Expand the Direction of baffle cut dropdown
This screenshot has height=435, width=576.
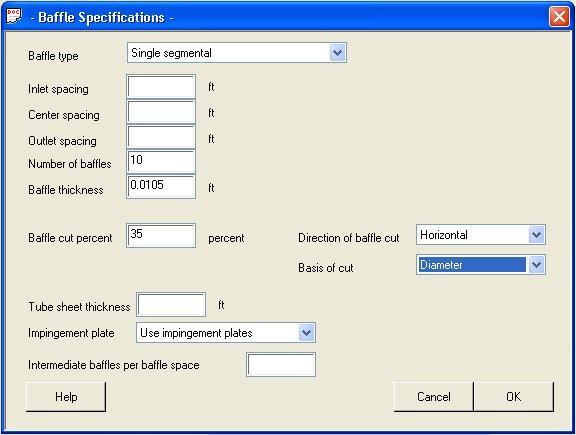(x=536, y=234)
